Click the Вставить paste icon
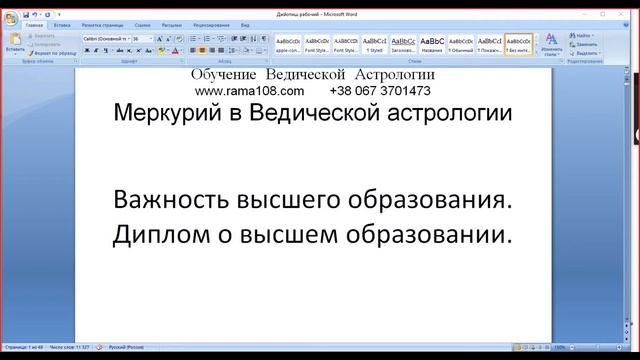The height and width of the screenshot is (360, 640). 15,39
